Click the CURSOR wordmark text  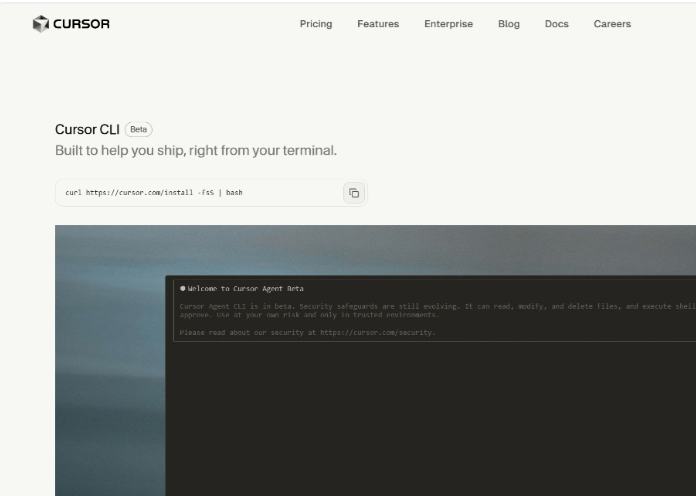coord(81,24)
